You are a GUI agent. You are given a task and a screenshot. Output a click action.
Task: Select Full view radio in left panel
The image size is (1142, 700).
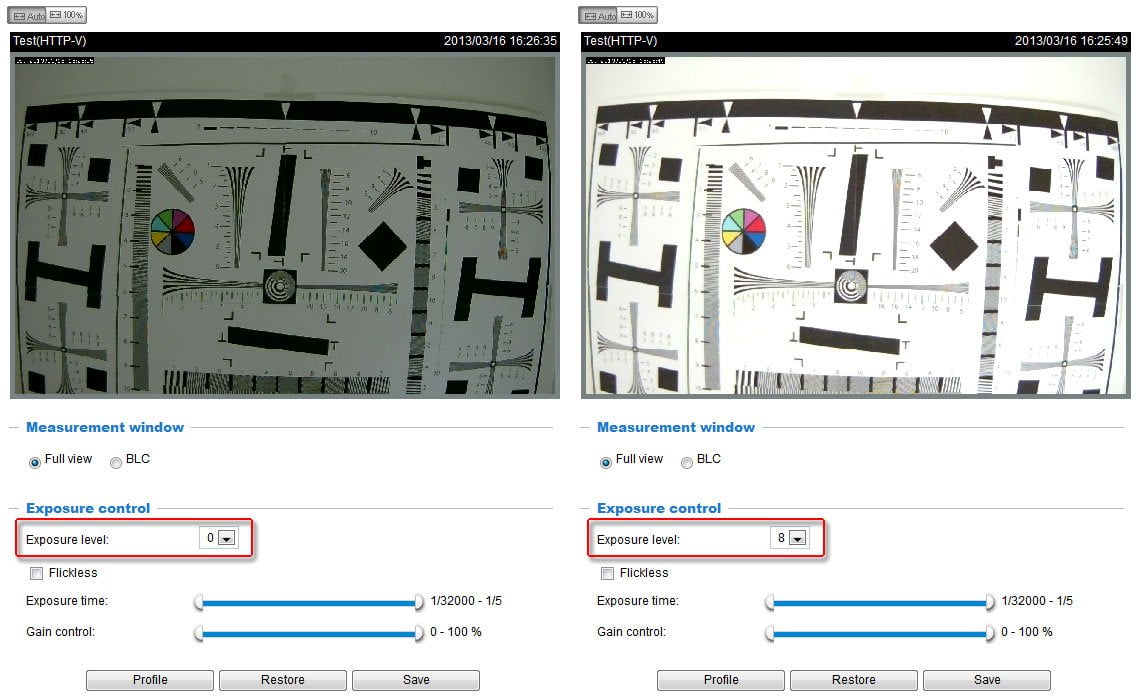pos(35,463)
